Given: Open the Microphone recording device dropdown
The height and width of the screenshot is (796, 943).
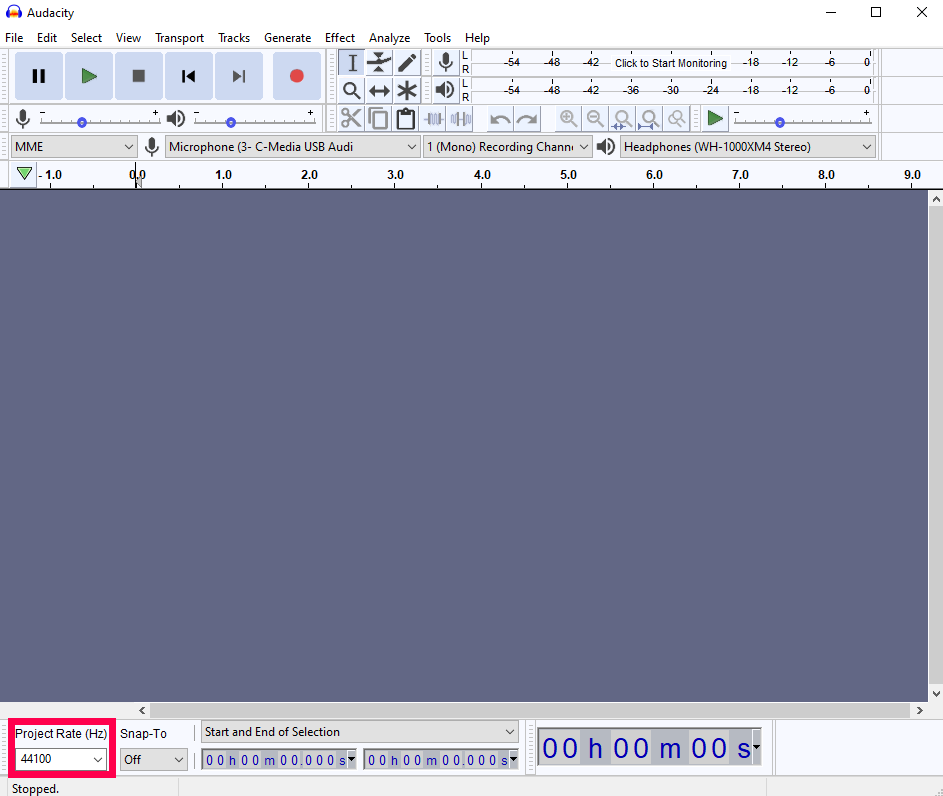Looking at the screenshot, I should (x=292, y=147).
